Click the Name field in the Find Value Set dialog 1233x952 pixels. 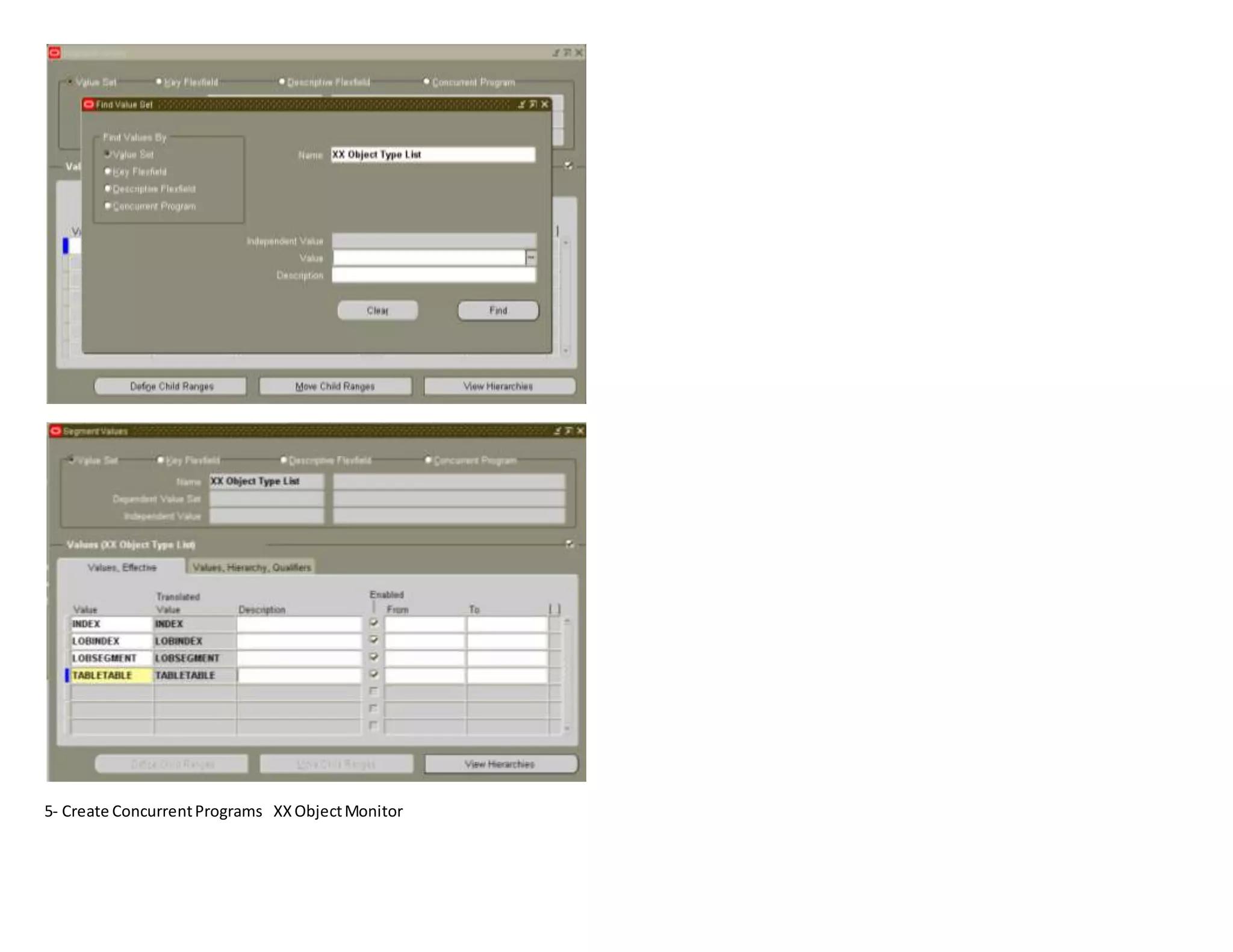[x=433, y=155]
